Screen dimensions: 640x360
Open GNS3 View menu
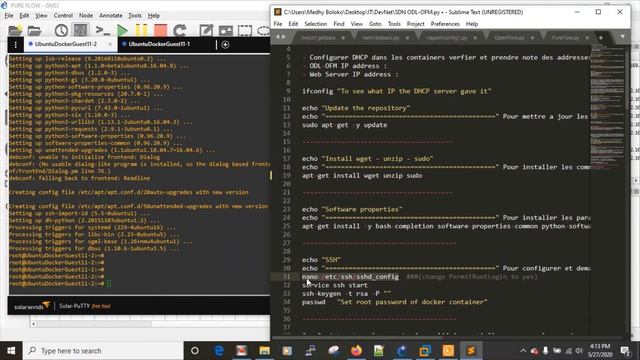click(x=41, y=16)
